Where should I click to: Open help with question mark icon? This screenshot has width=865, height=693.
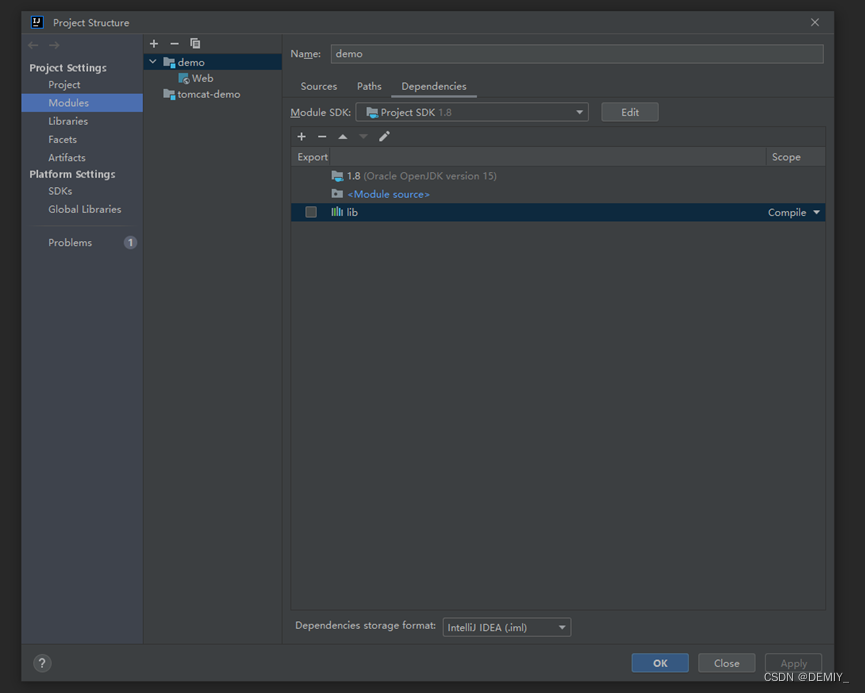[42, 663]
